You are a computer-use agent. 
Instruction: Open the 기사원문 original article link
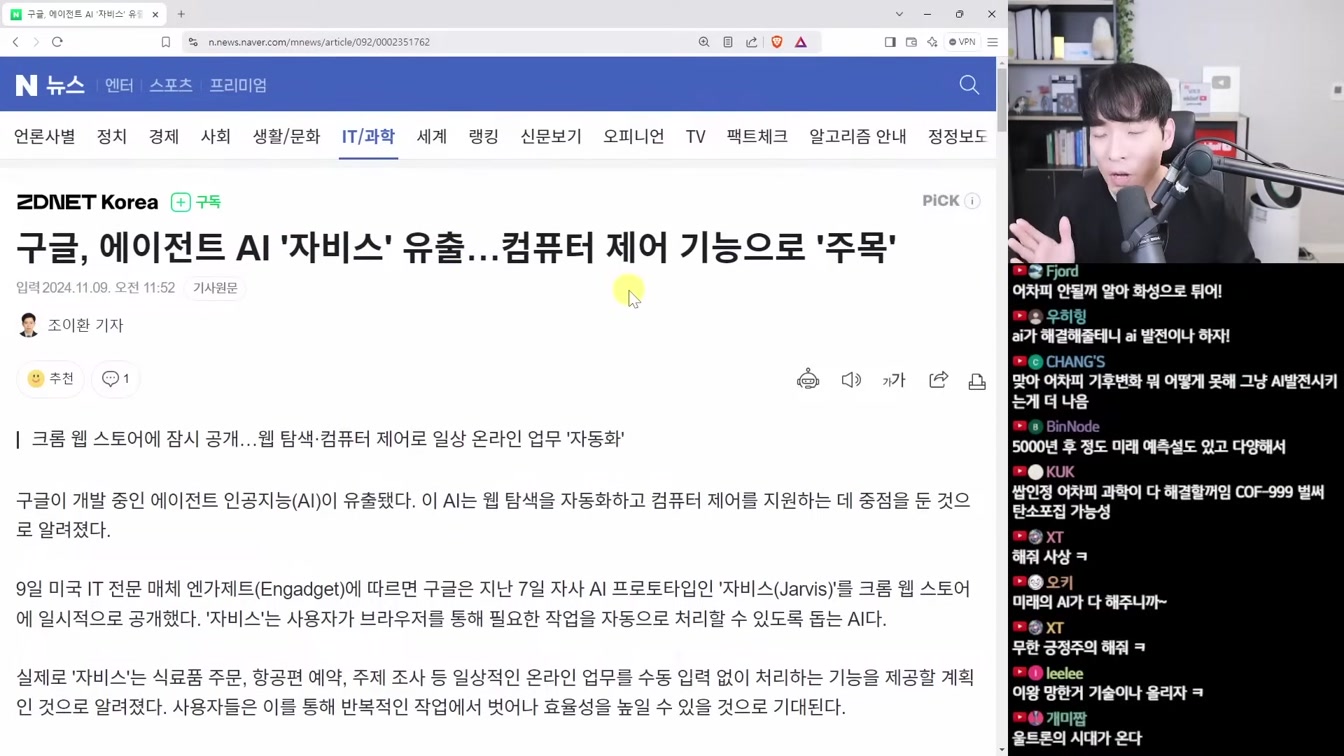(215, 288)
